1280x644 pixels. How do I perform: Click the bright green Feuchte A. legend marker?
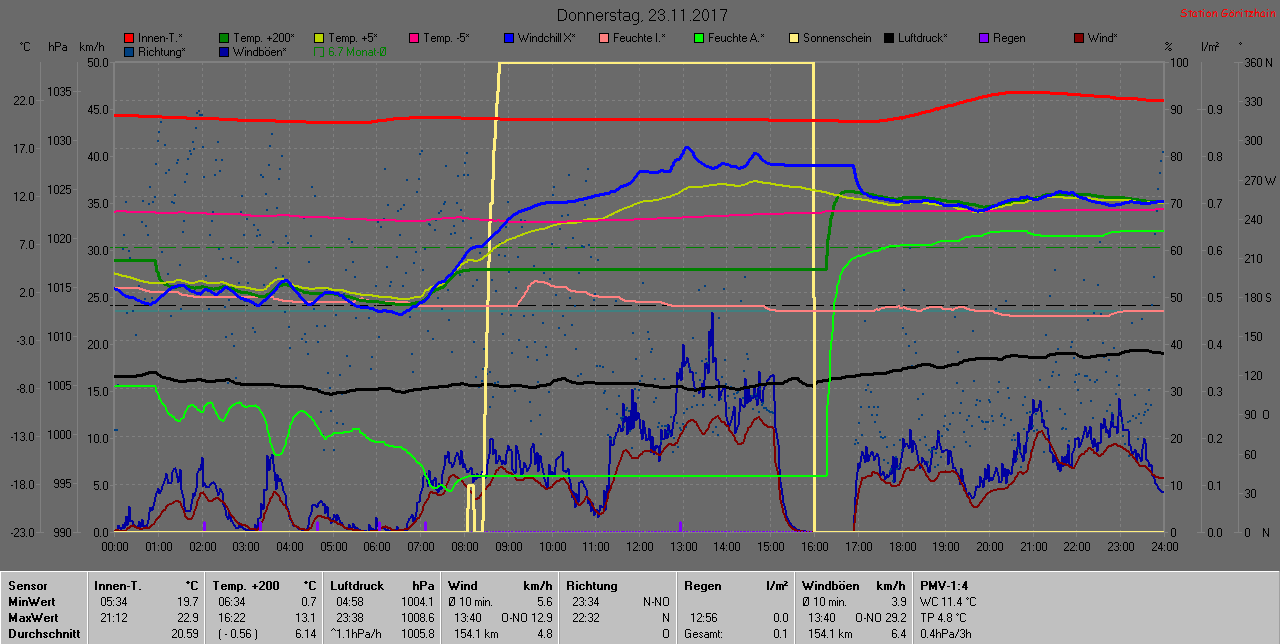coord(699,38)
